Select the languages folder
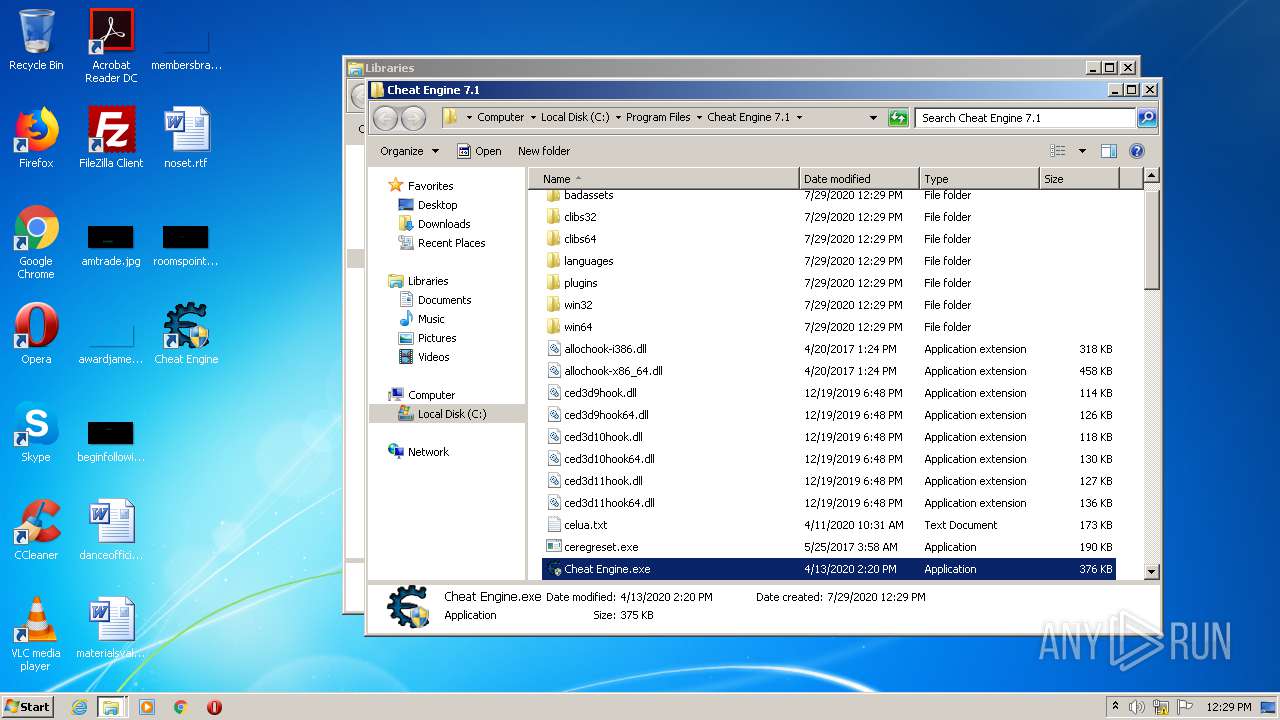 [x=588, y=261]
